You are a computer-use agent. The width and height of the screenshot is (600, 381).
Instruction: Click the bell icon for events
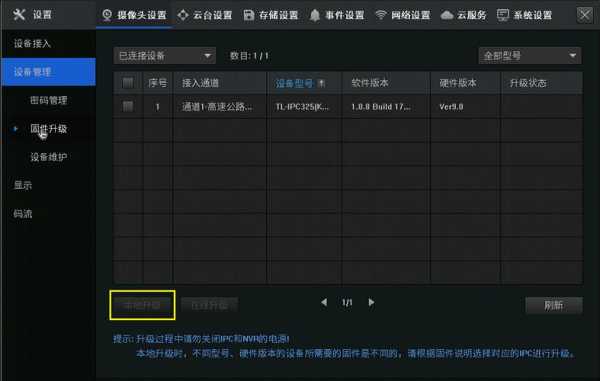(x=315, y=15)
